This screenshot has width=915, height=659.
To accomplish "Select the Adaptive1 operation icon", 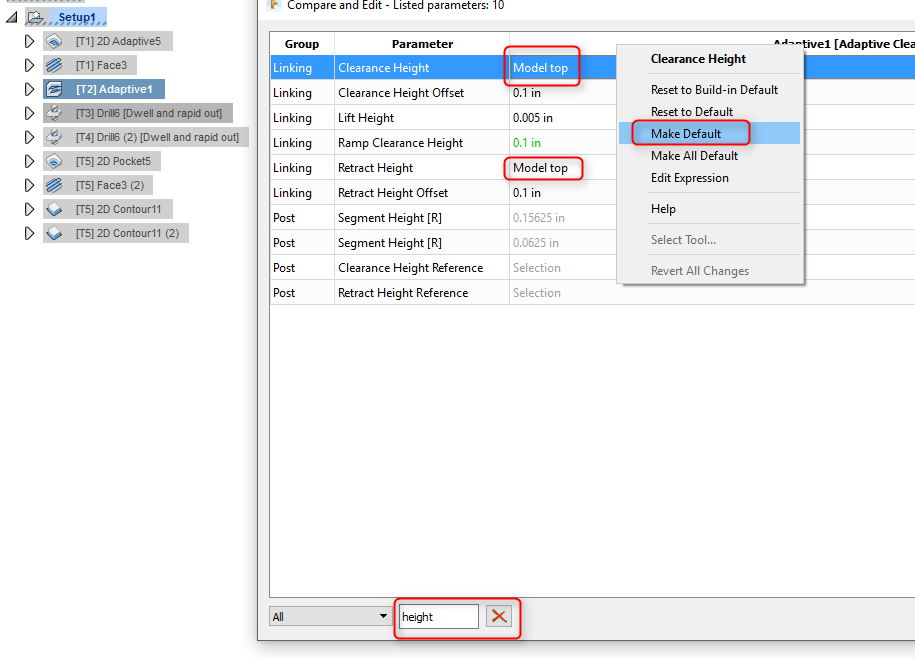I will [x=54, y=89].
